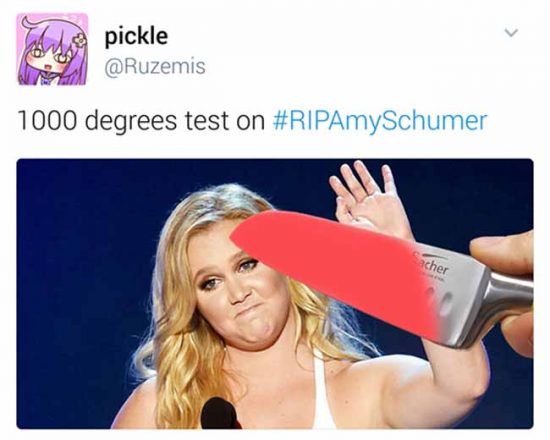Expand the tweet options chevron
Screen dimensions: 550x440
coord(511,33)
